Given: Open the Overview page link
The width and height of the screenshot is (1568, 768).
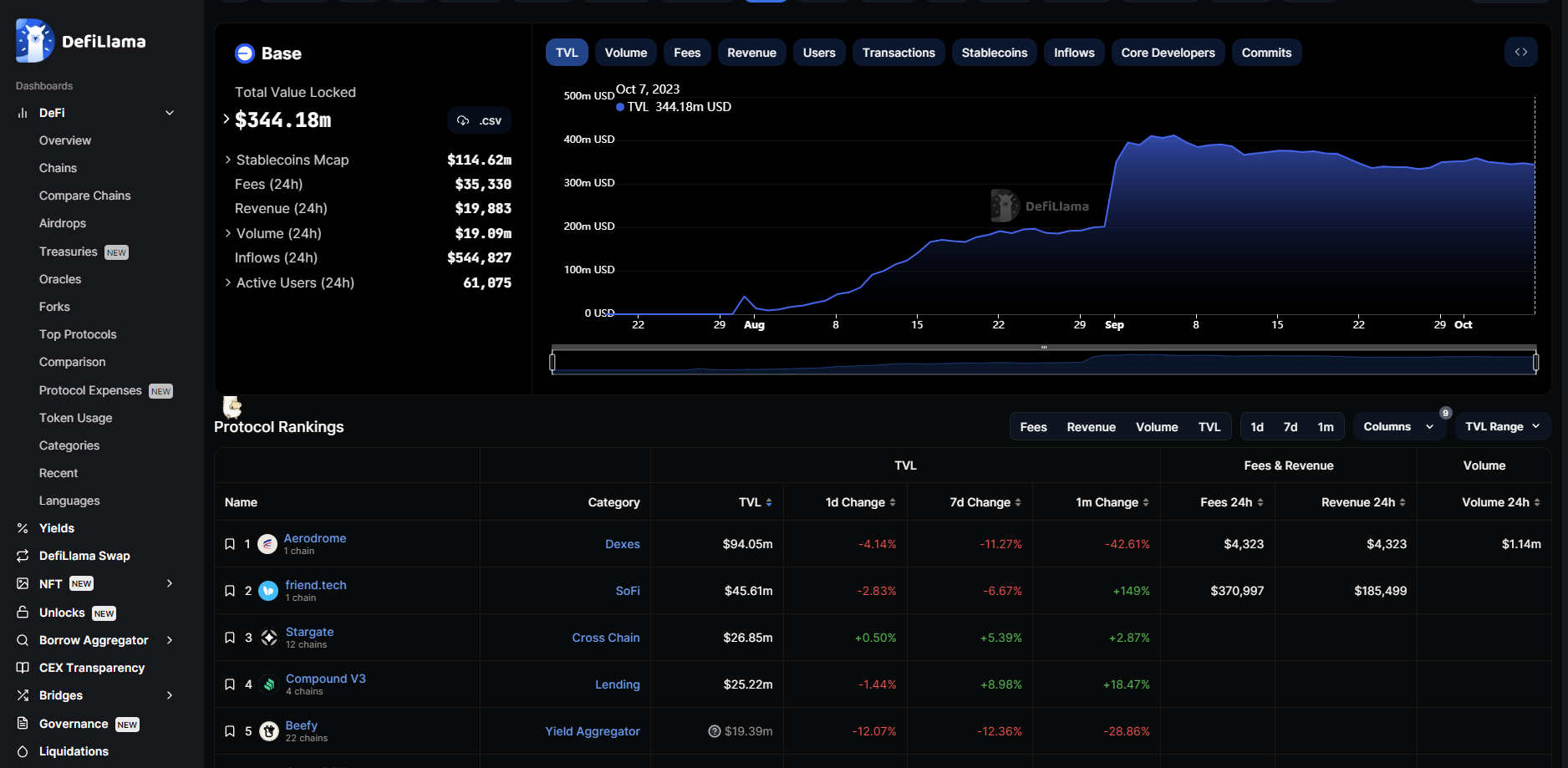Looking at the screenshot, I should pos(65,140).
